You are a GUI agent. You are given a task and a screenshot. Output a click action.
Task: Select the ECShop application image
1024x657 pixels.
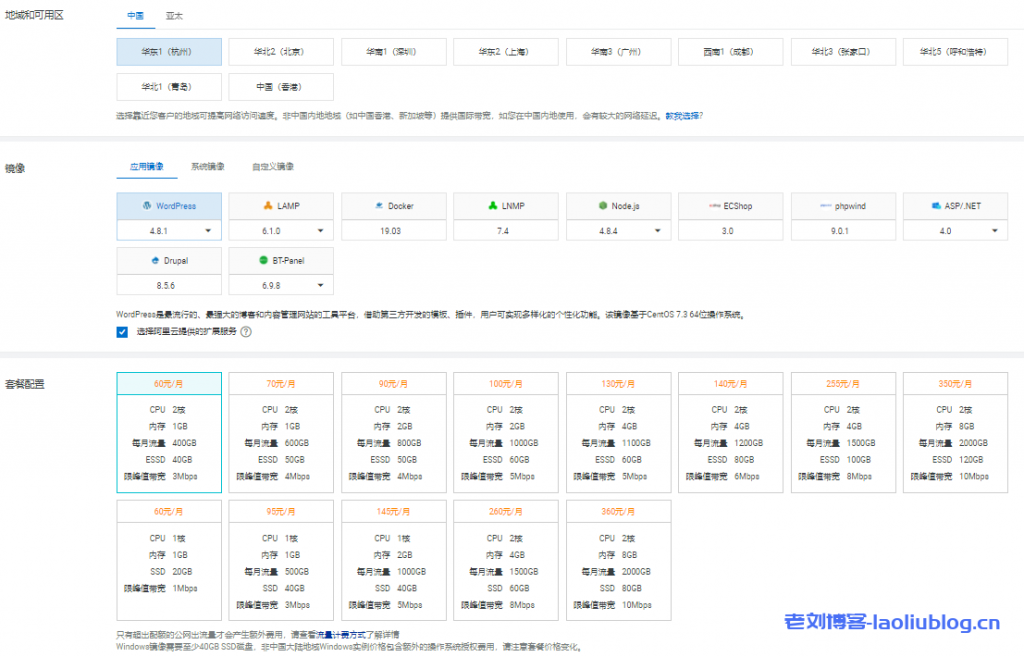(x=730, y=206)
